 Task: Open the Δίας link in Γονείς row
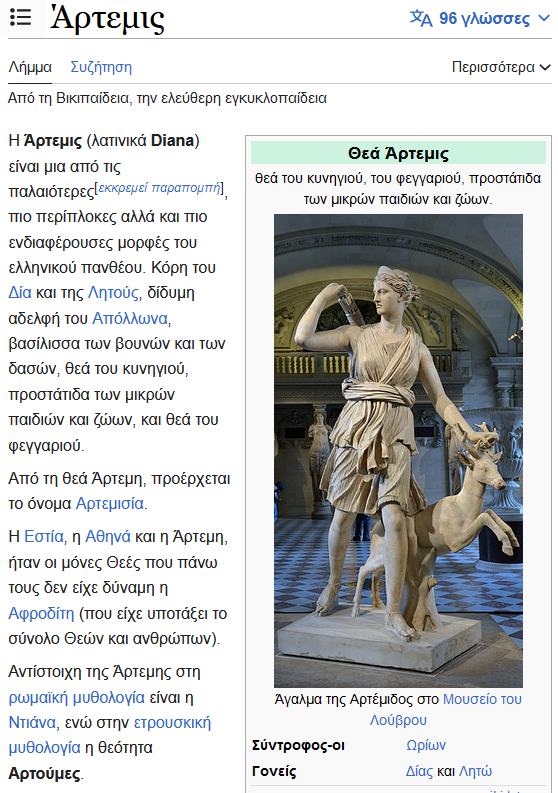point(419,771)
